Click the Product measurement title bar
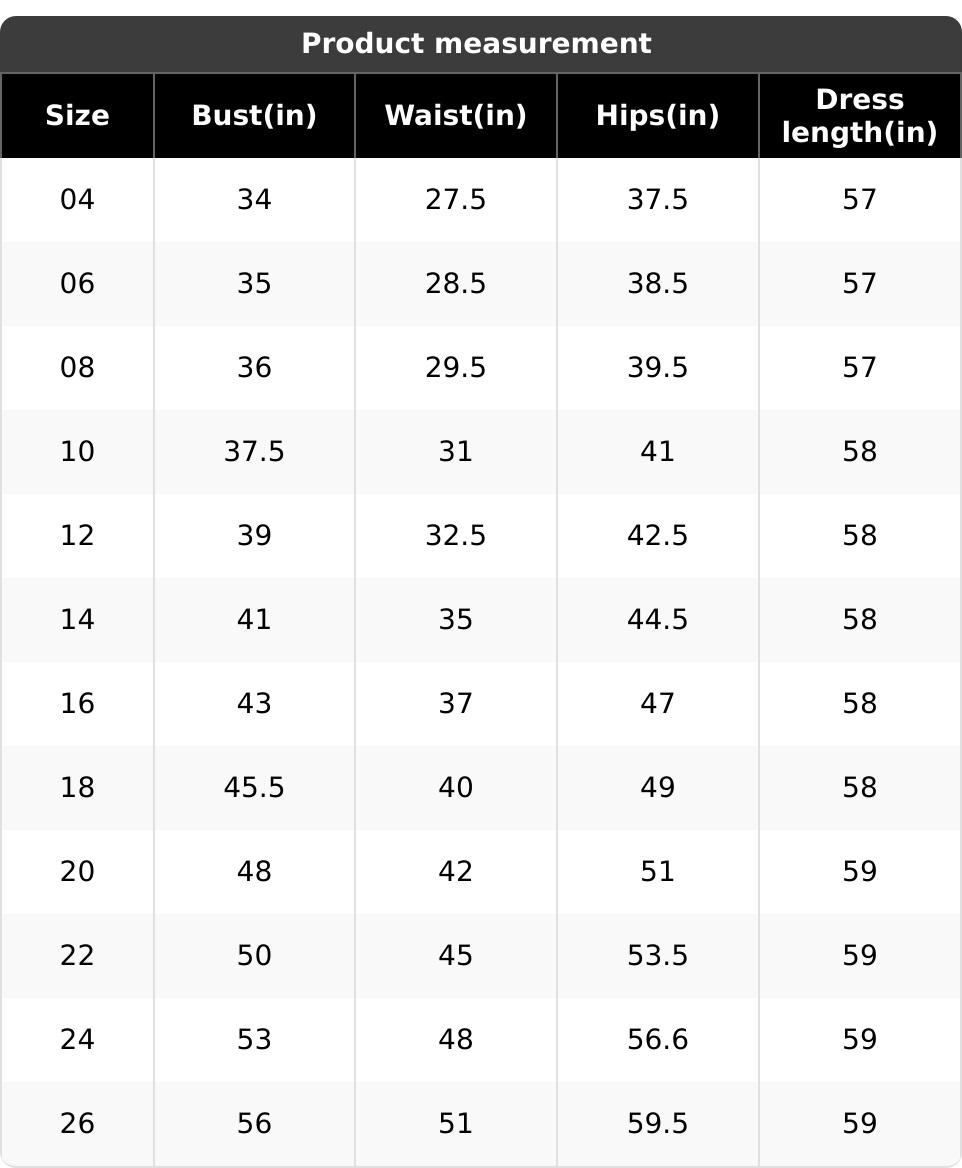Viewport: 962px width, 1168px height. [476, 44]
